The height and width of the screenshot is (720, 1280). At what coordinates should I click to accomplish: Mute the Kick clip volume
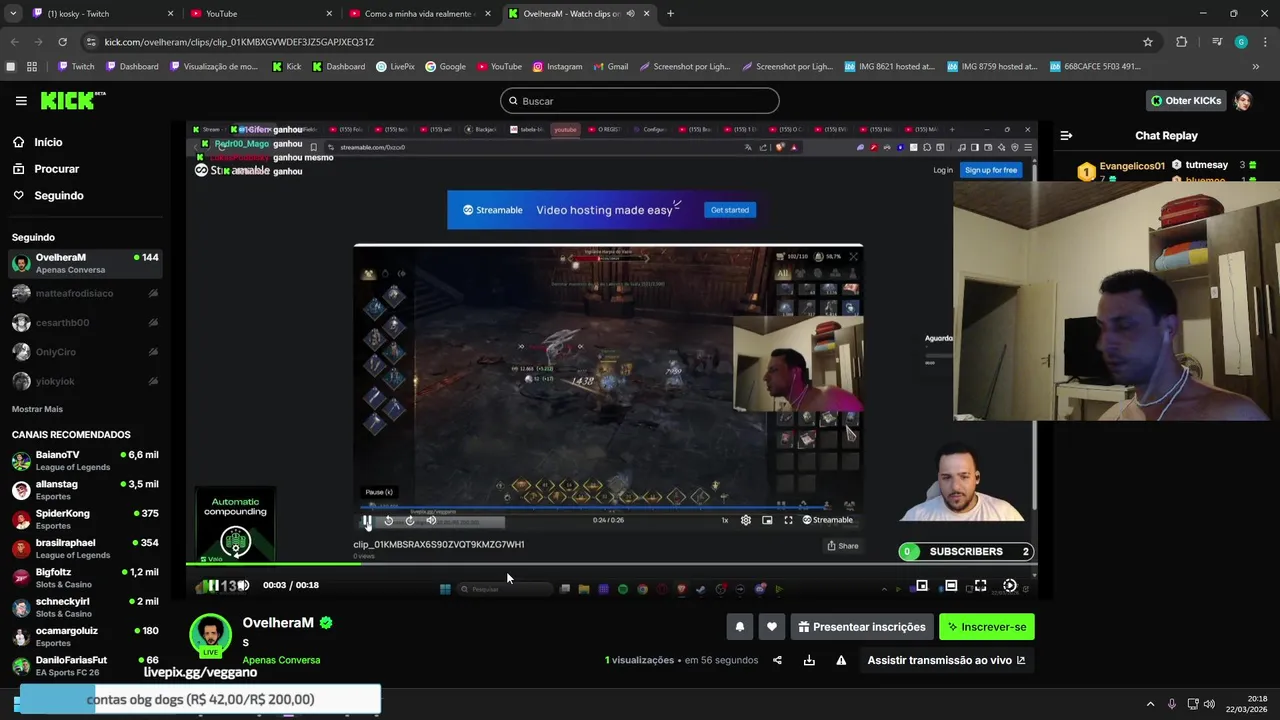pyautogui.click(x=243, y=586)
